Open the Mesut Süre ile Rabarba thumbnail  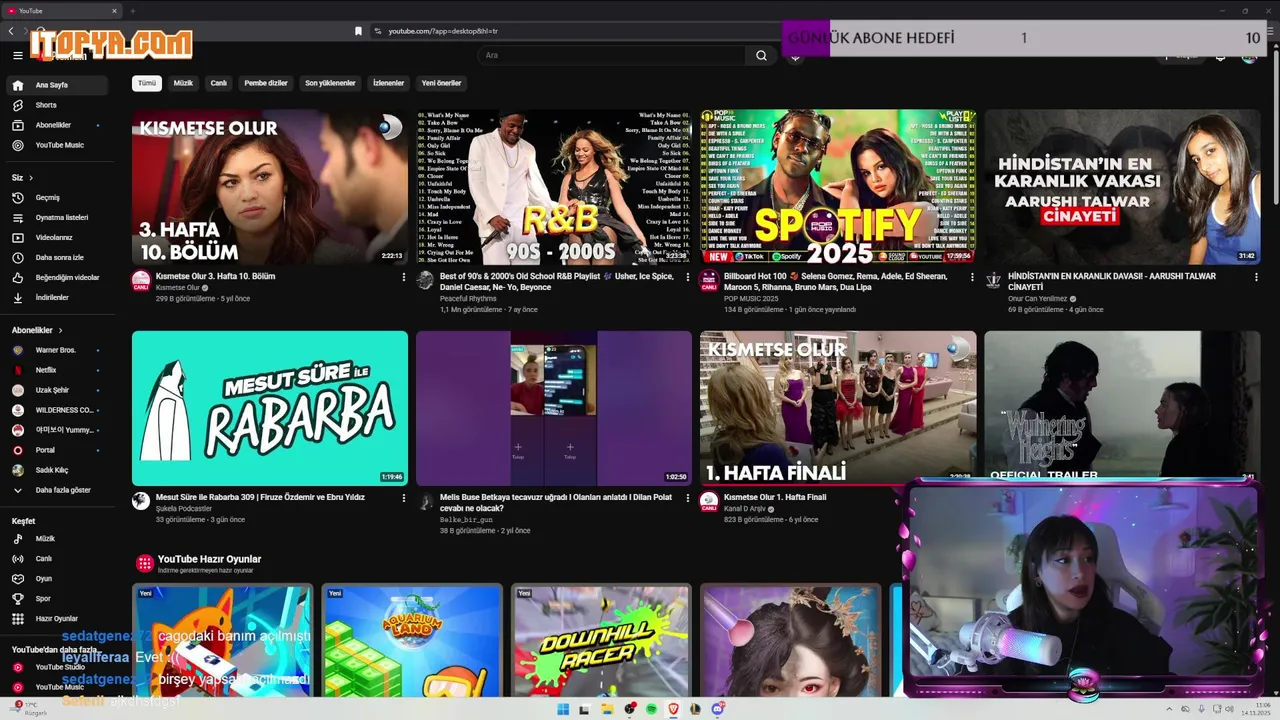[270, 408]
